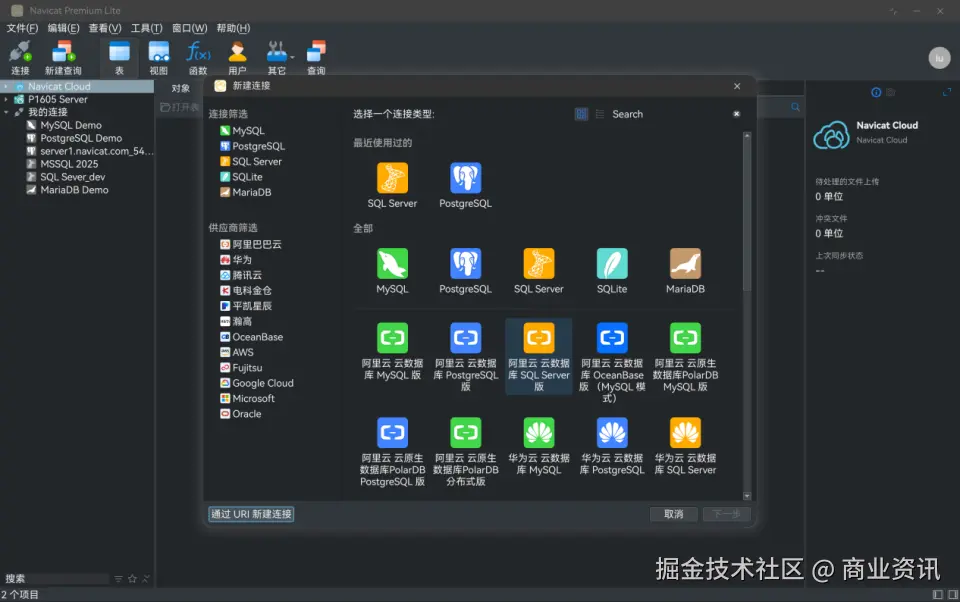Open the 窗口(W) menu

click(190, 28)
